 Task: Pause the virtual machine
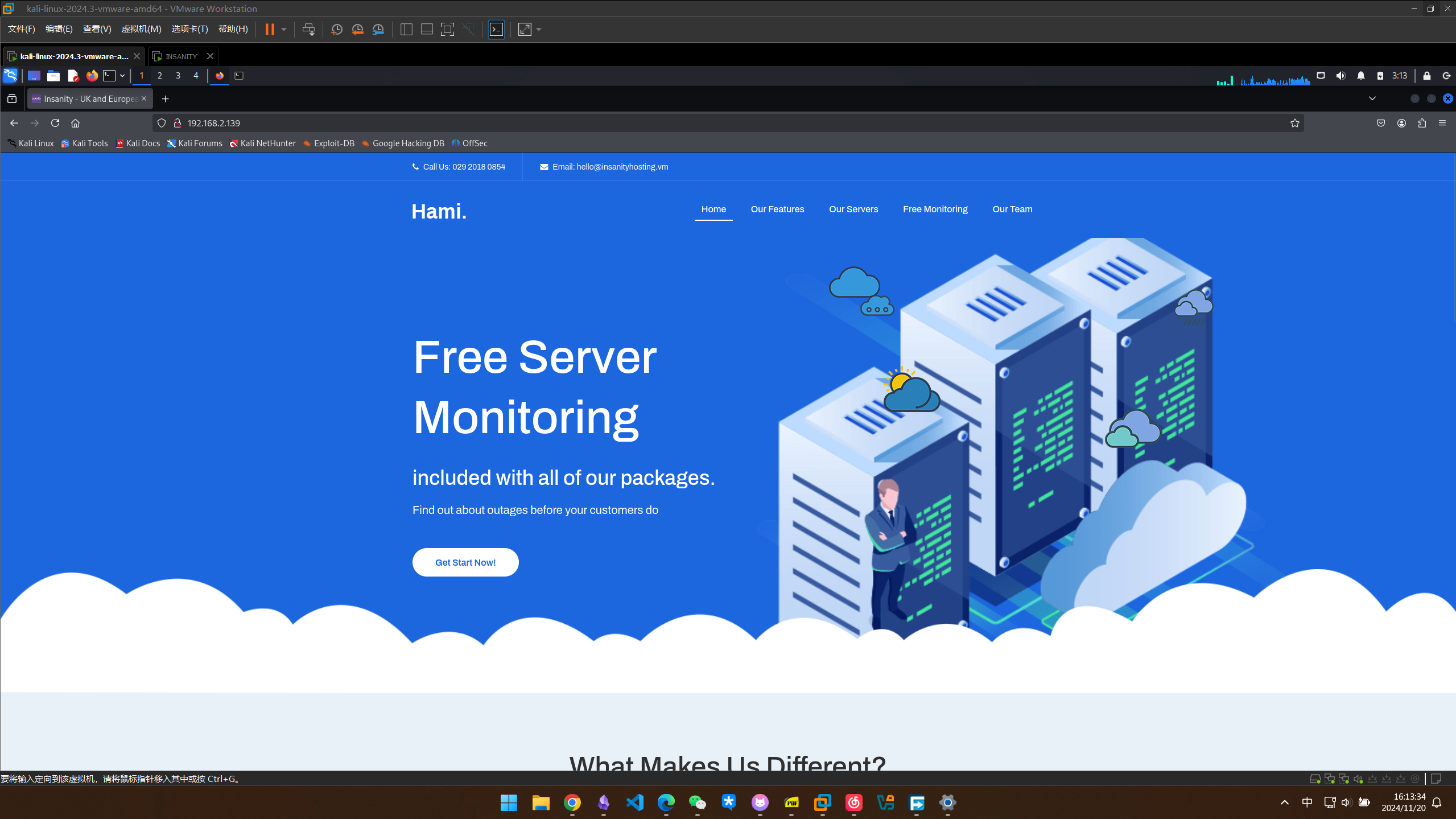point(270,30)
